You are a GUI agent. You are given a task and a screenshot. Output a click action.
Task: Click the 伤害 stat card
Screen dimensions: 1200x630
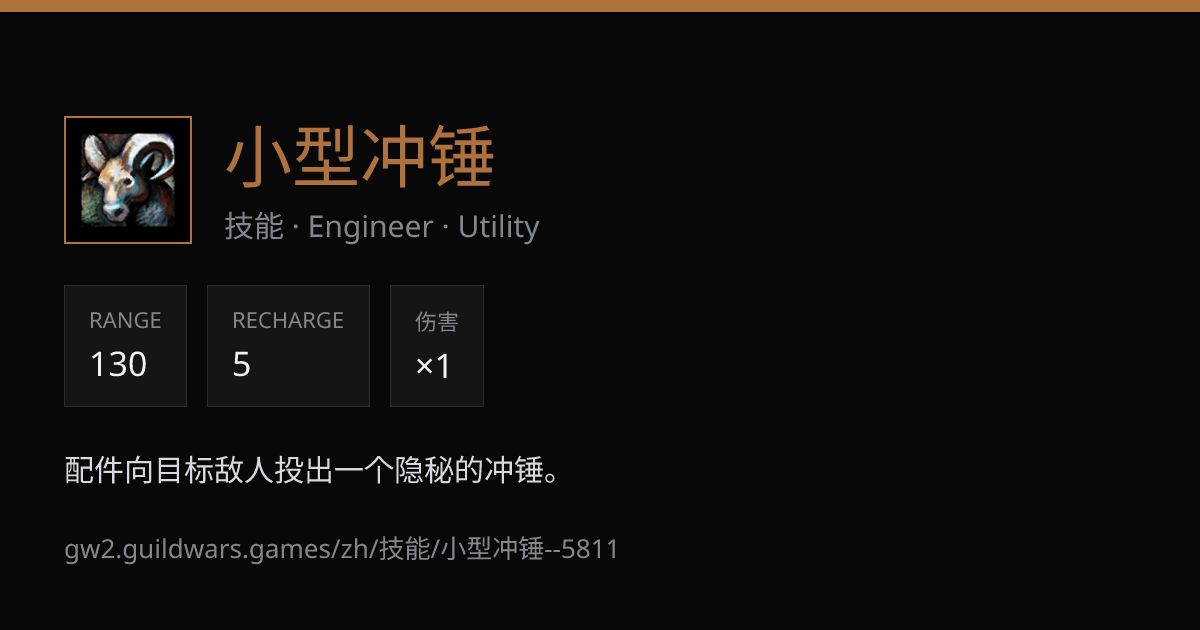[437, 346]
